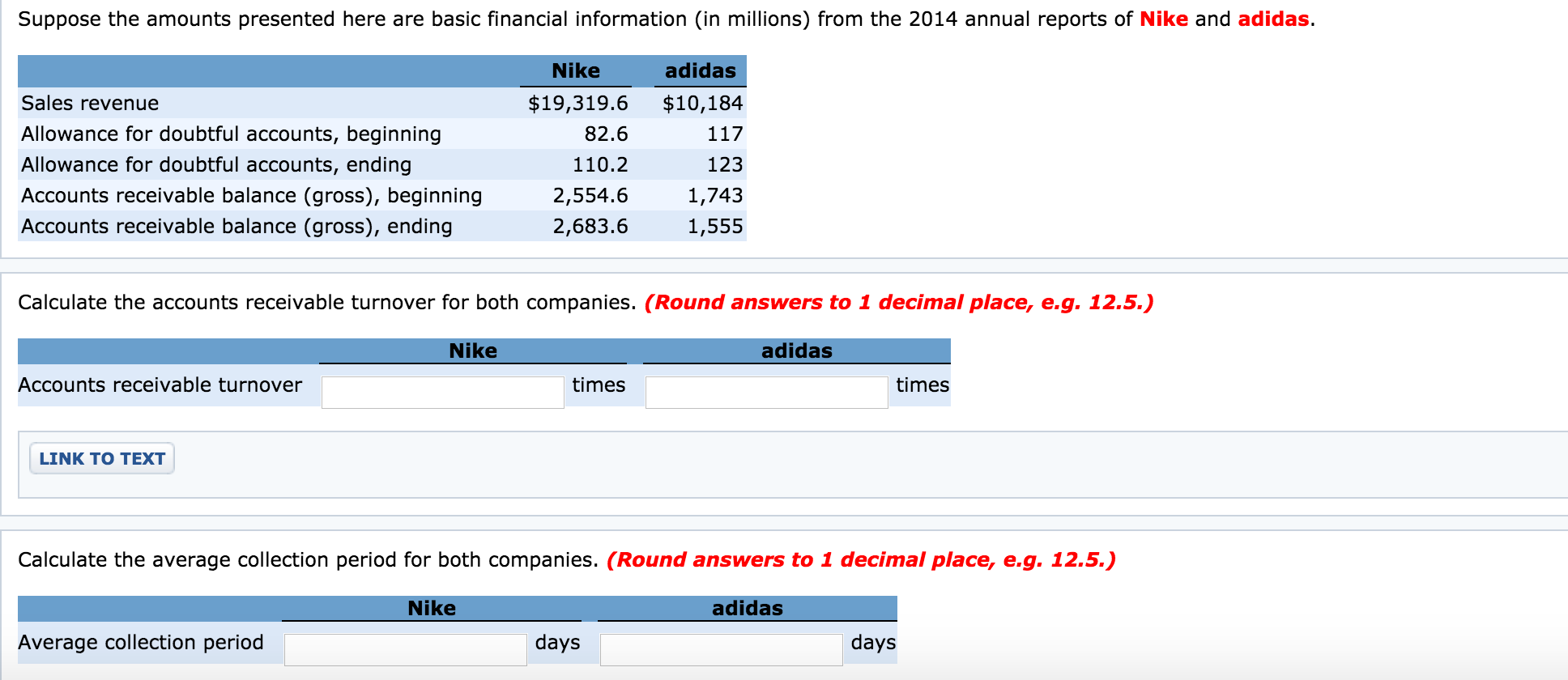
Task: Select the adidas column header in data table
Action: tap(701, 70)
